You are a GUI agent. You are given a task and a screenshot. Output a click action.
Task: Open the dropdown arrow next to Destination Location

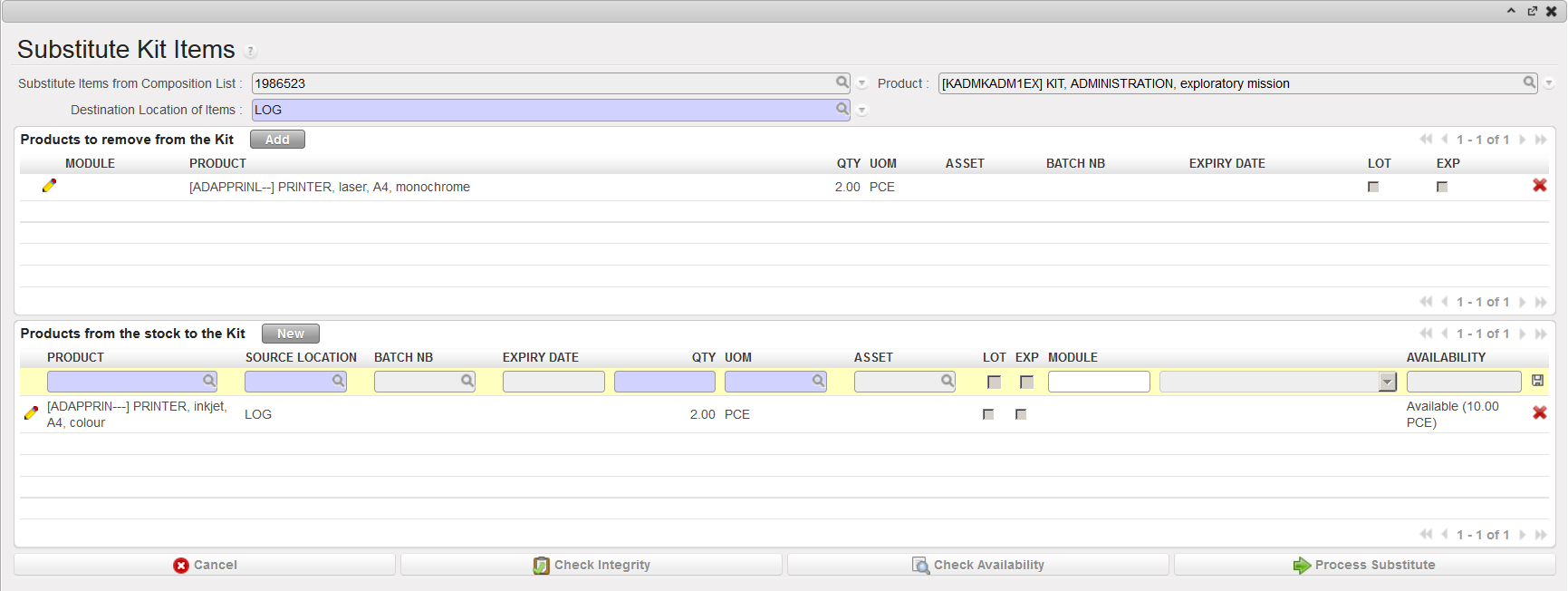pos(862,110)
